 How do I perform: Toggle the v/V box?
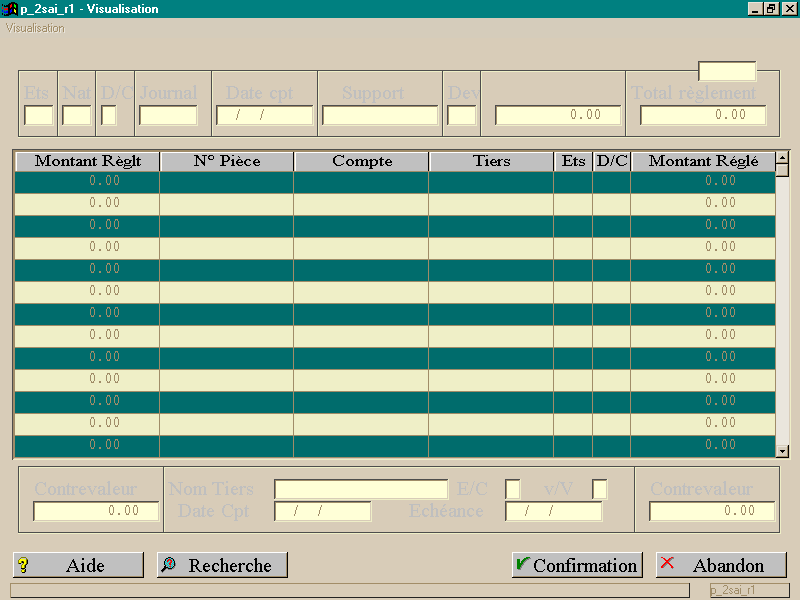[x=599, y=489]
